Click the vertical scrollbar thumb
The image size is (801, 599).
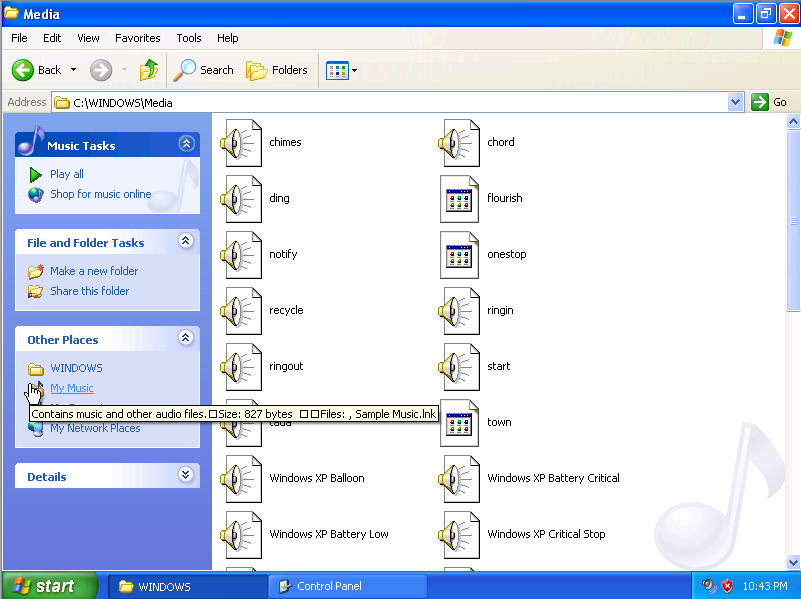[x=793, y=220]
